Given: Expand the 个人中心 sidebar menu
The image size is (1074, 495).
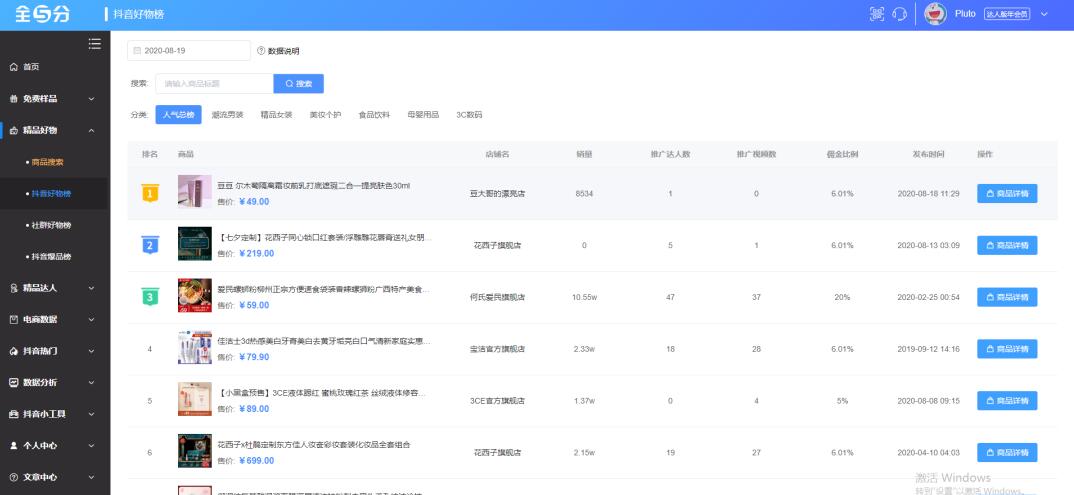Looking at the screenshot, I should [55, 446].
